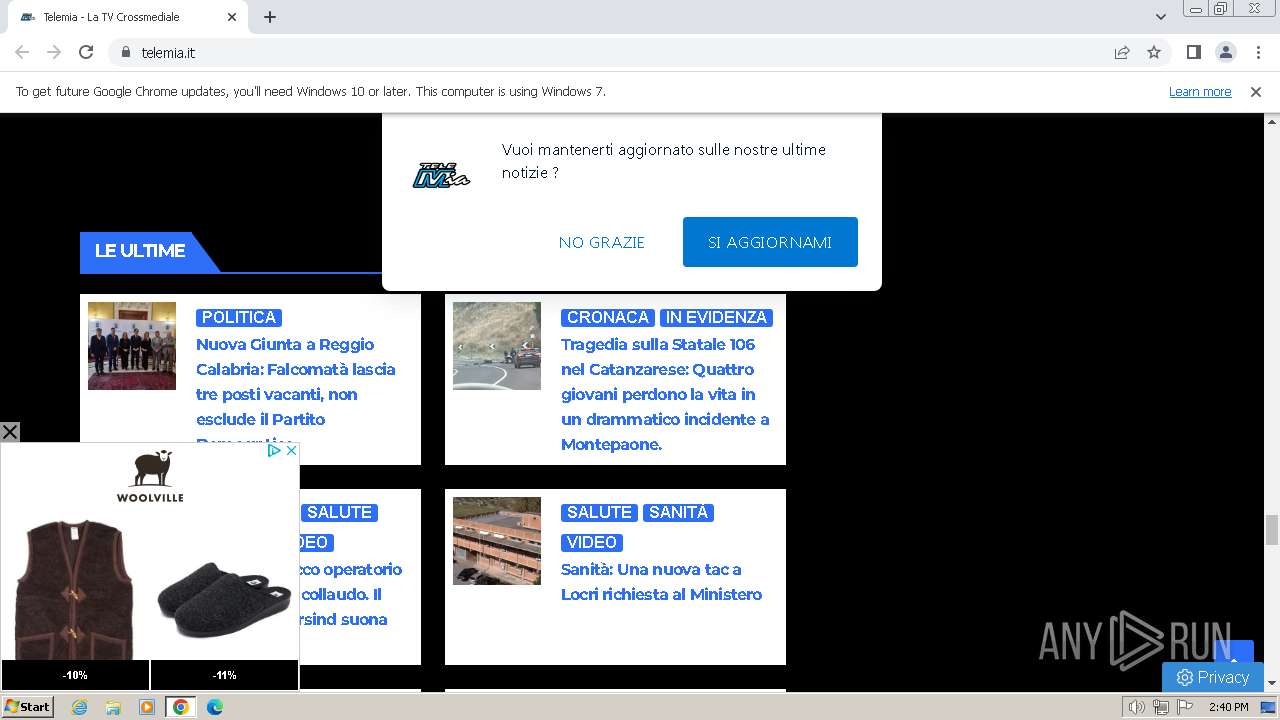1280x720 pixels.
Task: Share this page icon in address bar
Action: tap(1122, 52)
